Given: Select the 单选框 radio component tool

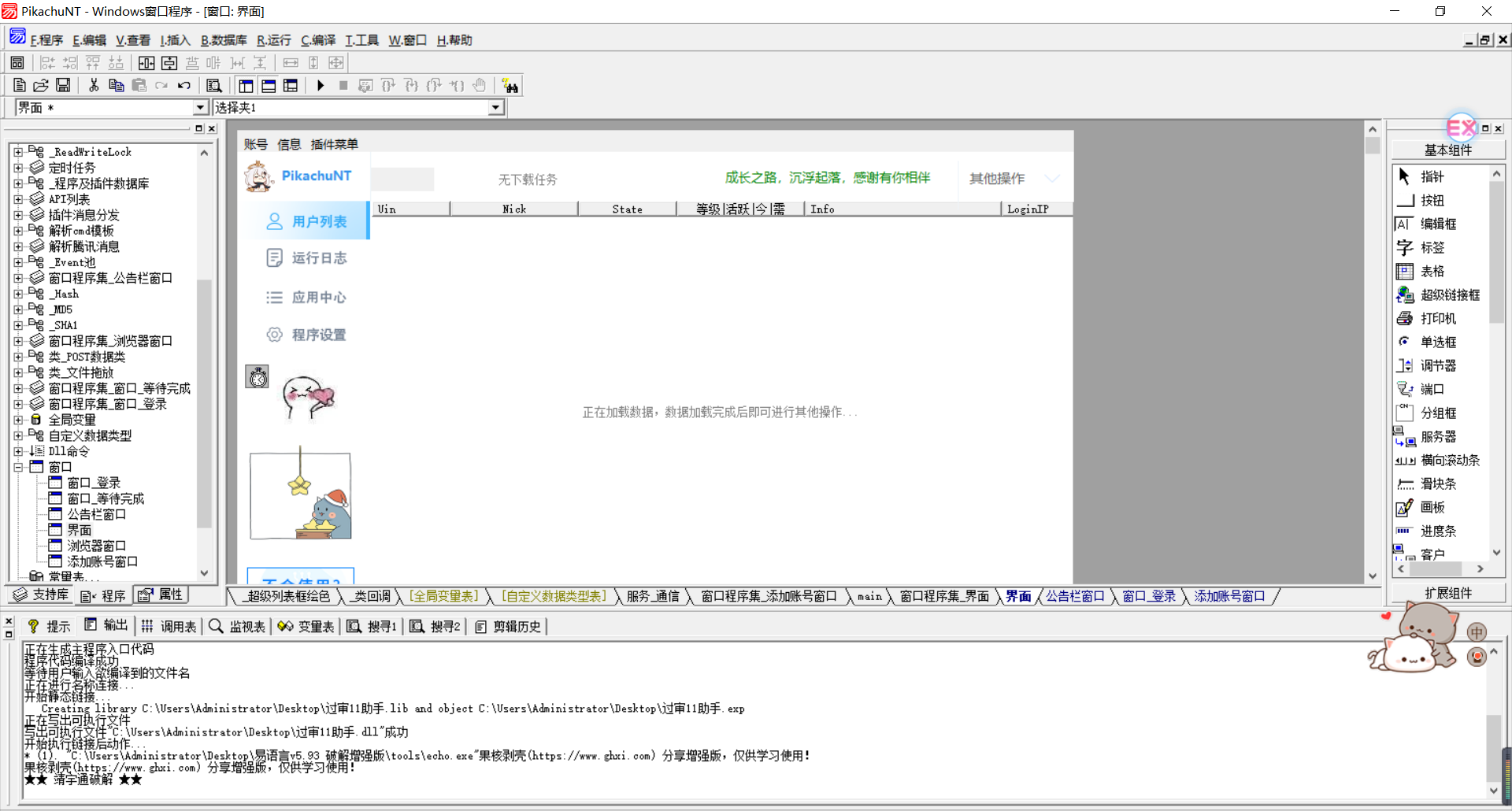Looking at the screenshot, I should (x=1437, y=343).
